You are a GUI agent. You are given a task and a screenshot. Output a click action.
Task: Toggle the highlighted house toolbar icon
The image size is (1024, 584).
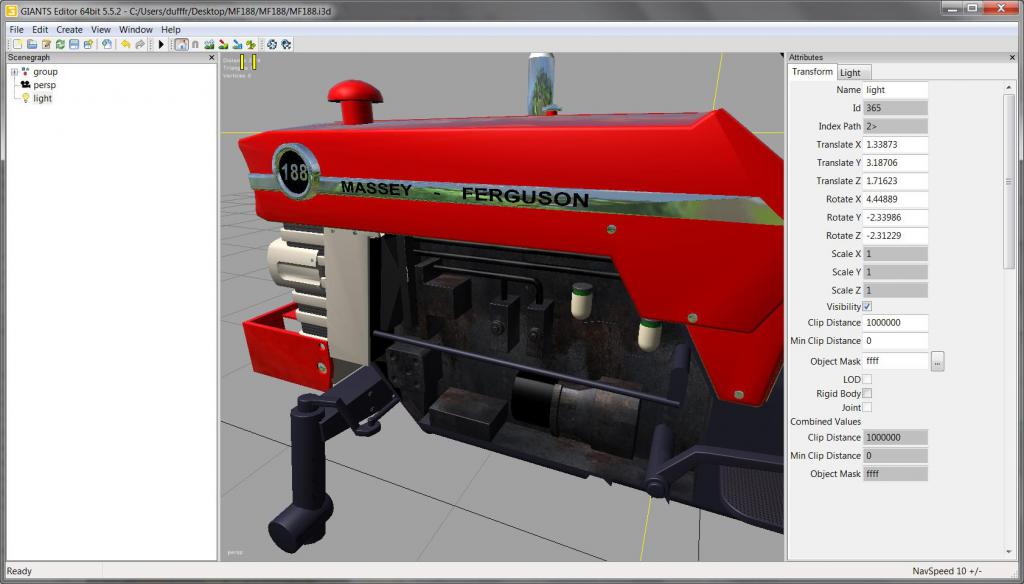181,44
